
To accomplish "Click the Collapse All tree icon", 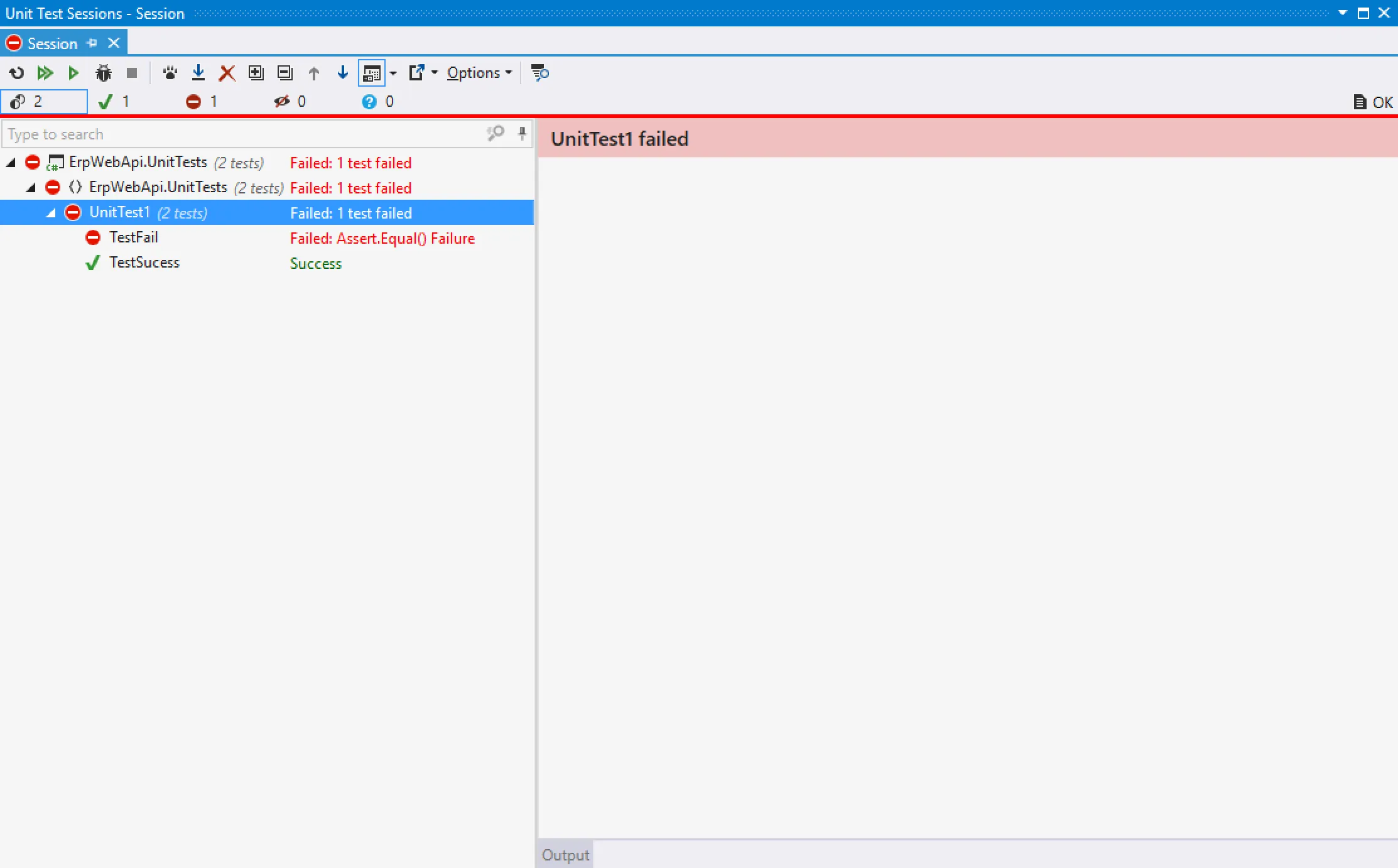I will (x=284, y=73).
